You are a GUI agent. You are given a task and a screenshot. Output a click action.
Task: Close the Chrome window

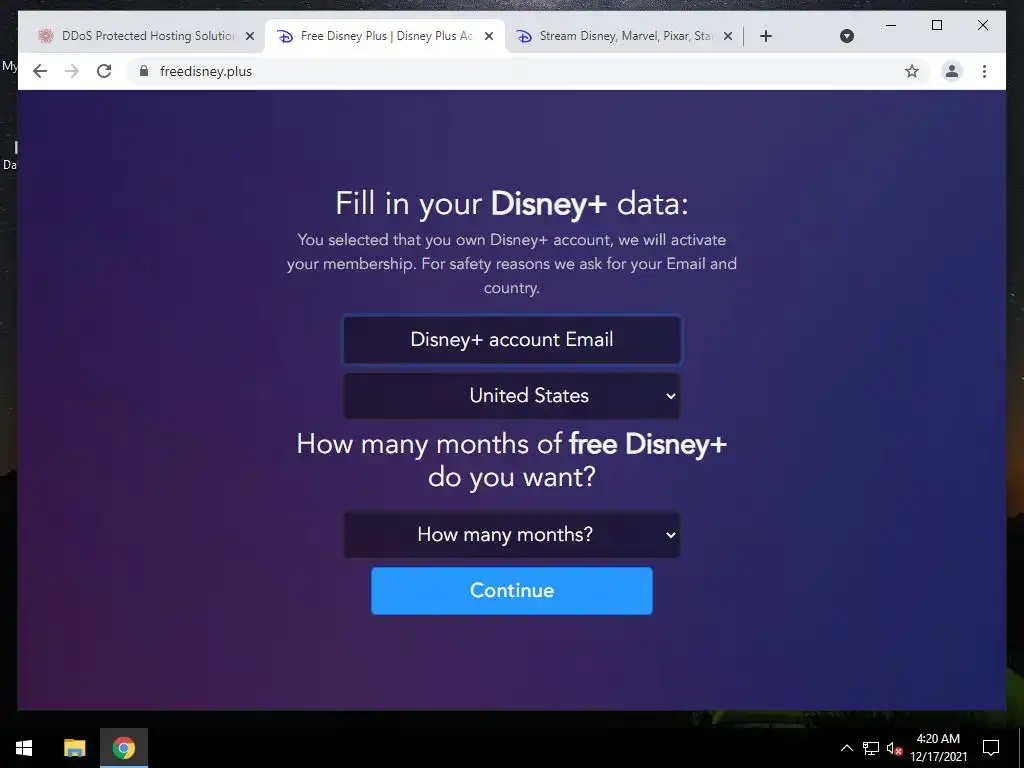(982, 25)
